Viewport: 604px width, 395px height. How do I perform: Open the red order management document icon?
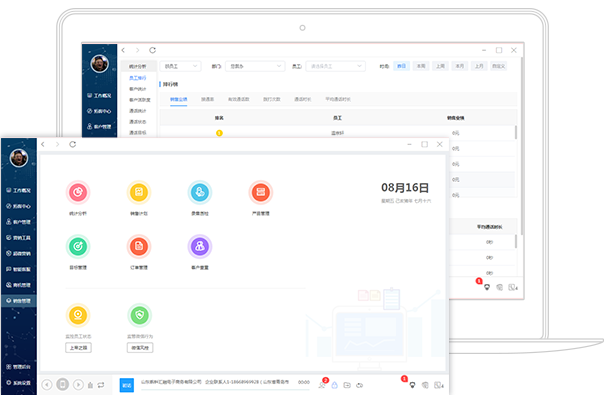coord(139,246)
